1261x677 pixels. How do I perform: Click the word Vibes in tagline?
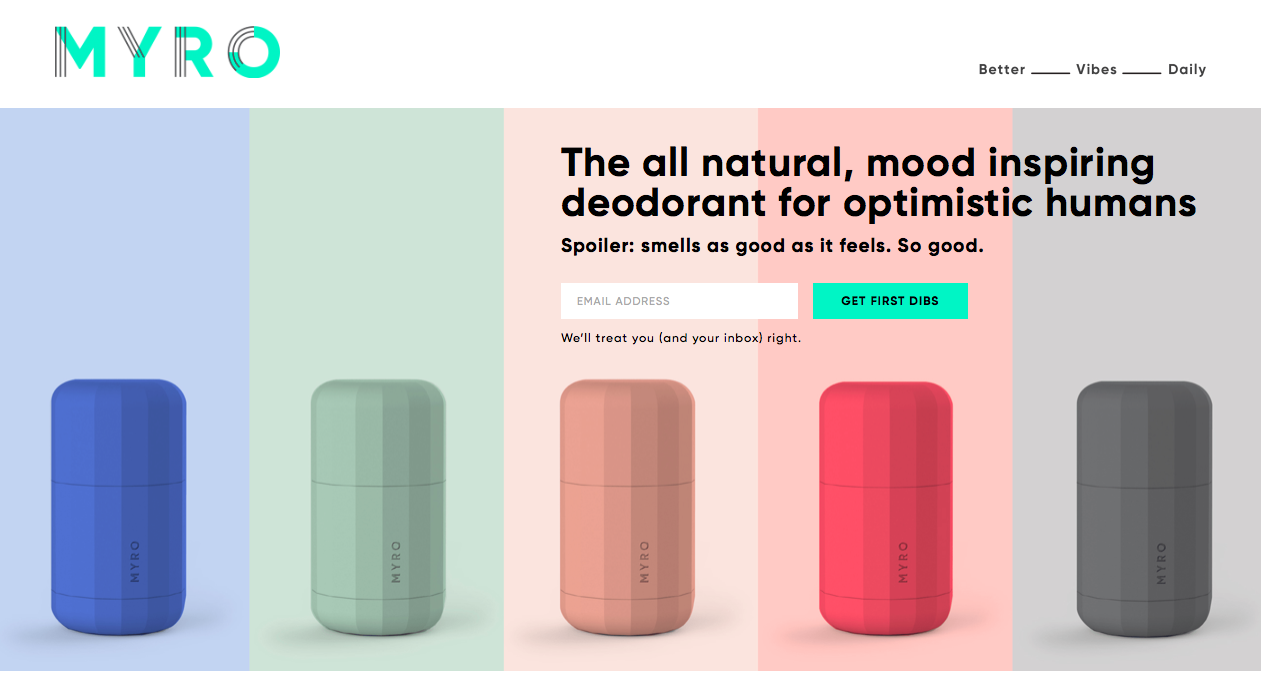pos(1096,70)
